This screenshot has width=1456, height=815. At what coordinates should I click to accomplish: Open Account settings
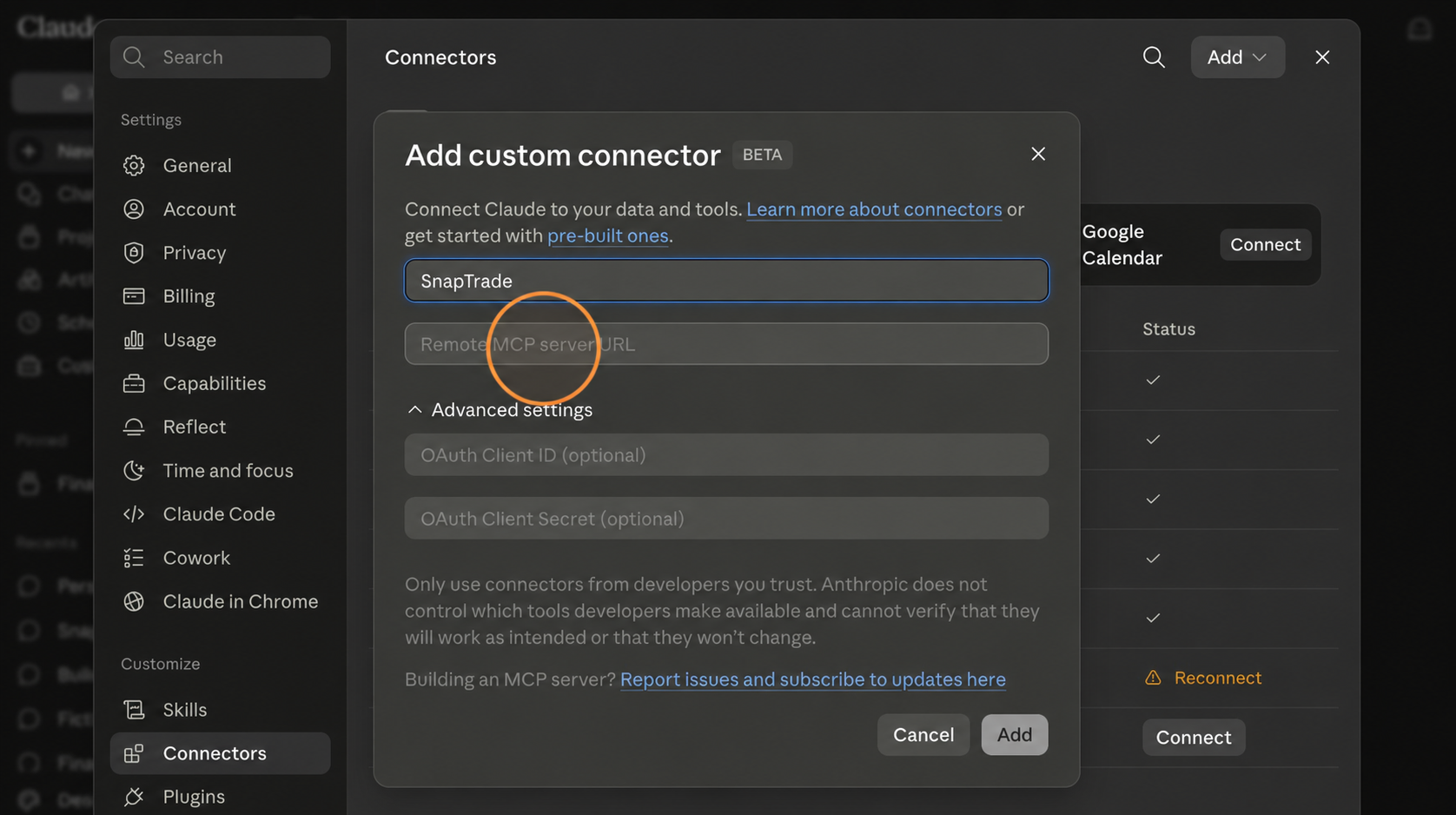(220, 209)
